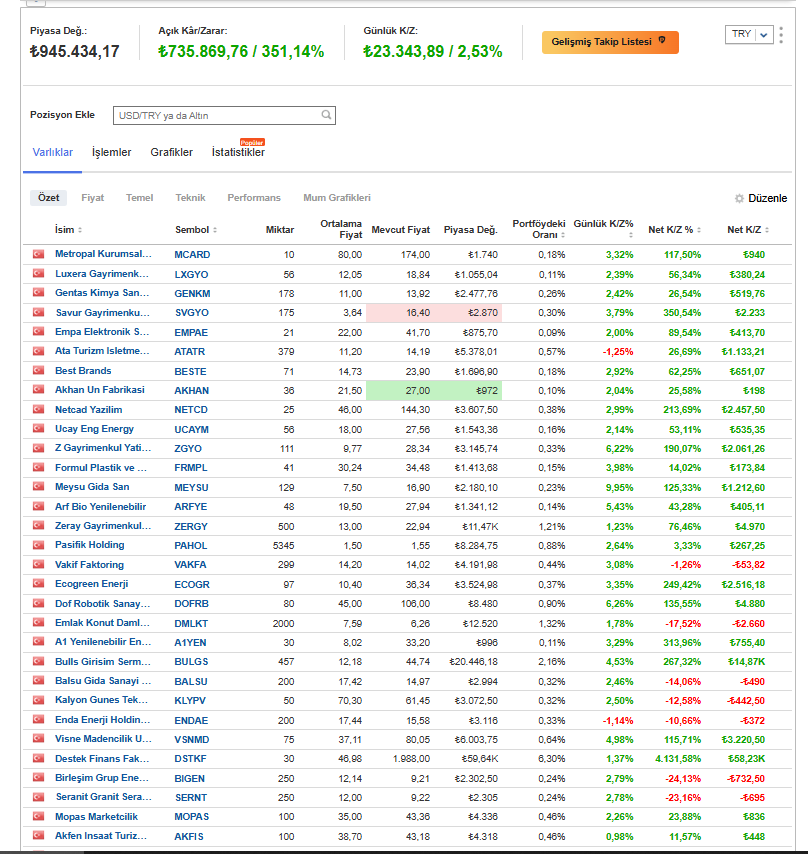Sort by Günlük K/Z% arrows

pos(631,235)
